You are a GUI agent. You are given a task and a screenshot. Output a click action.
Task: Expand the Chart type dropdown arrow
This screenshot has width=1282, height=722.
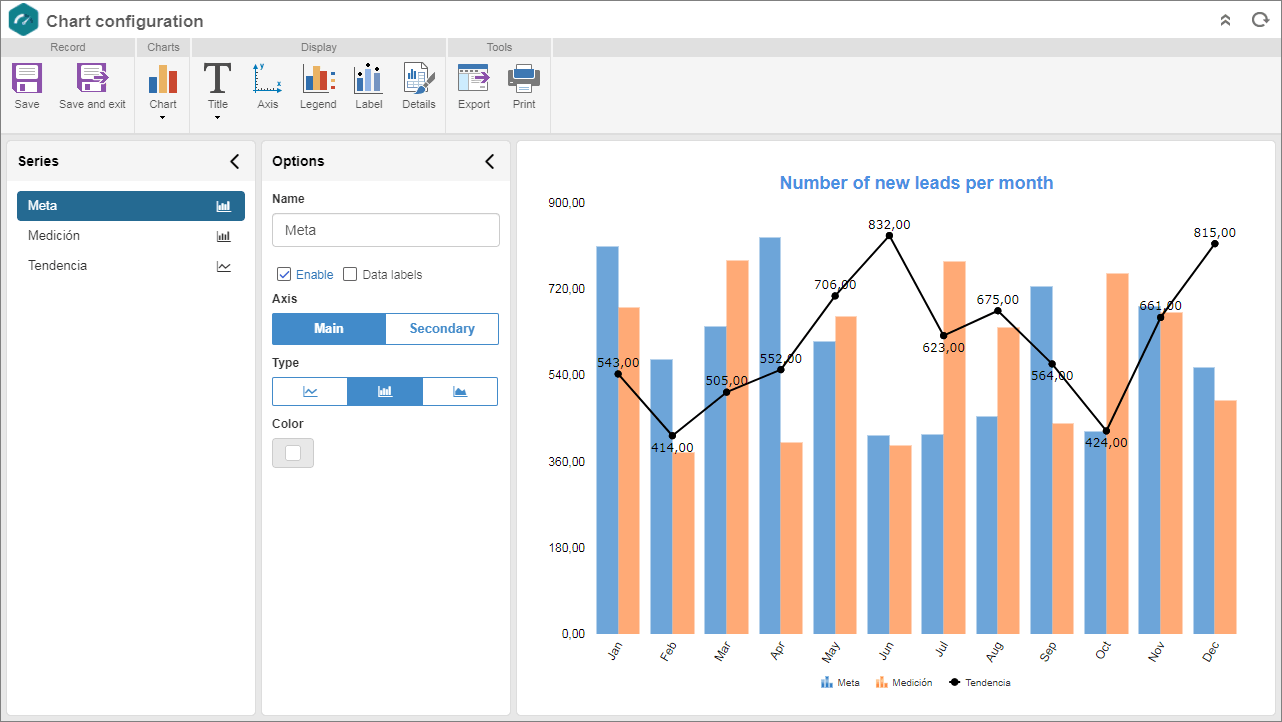163,118
